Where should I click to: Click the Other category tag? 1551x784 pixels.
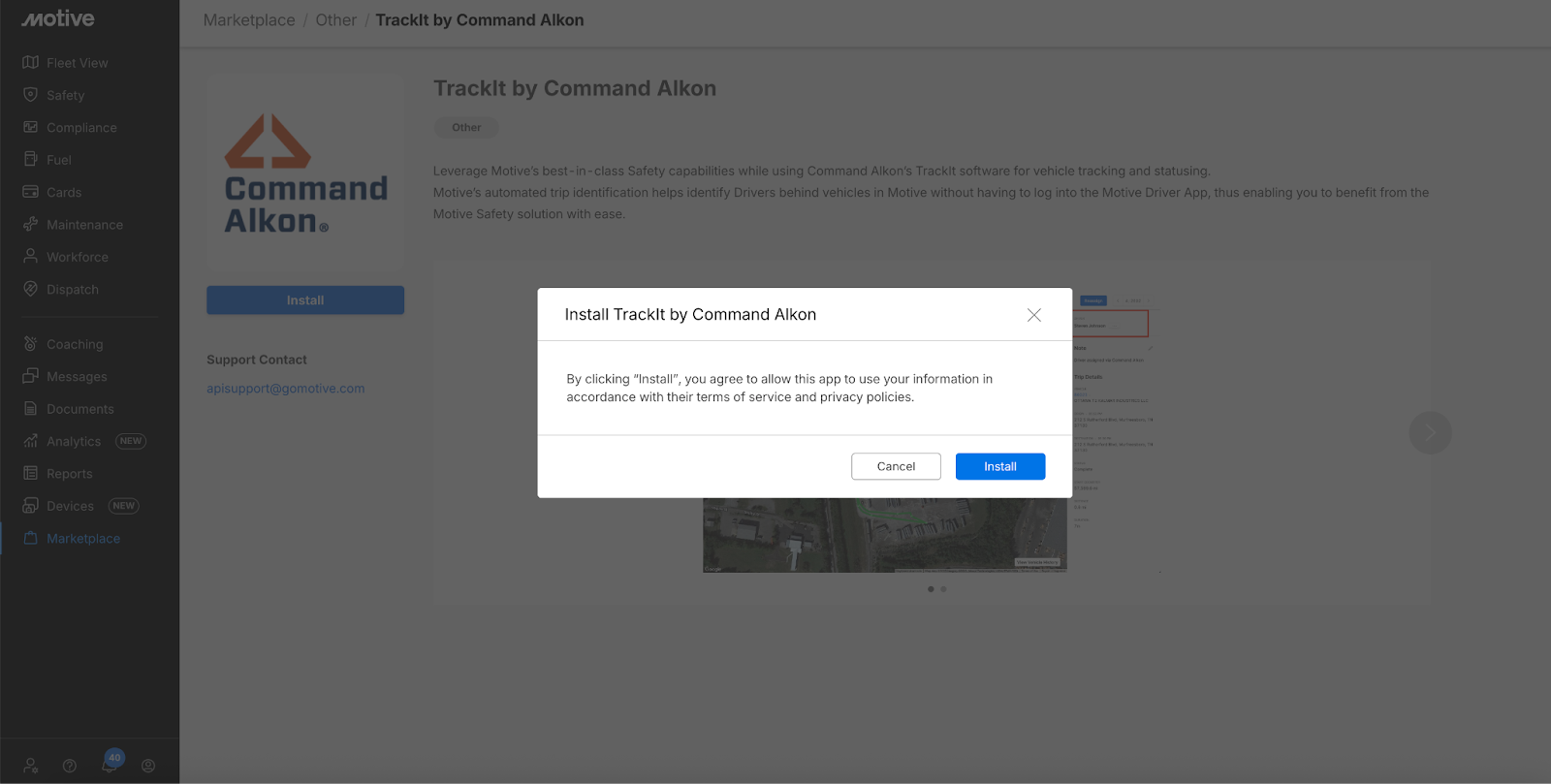click(466, 127)
